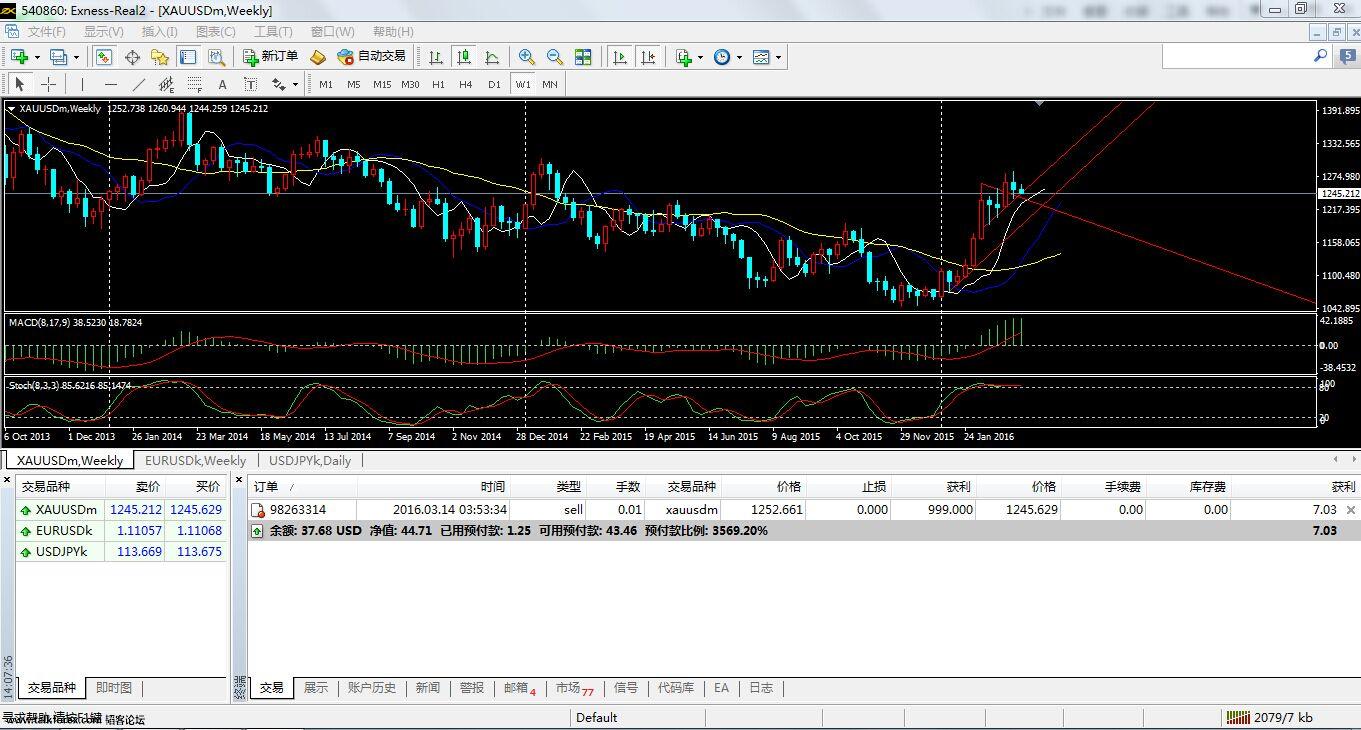Select the Fibonacci retracement tool
This screenshot has width=1361, height=730.
194,84
